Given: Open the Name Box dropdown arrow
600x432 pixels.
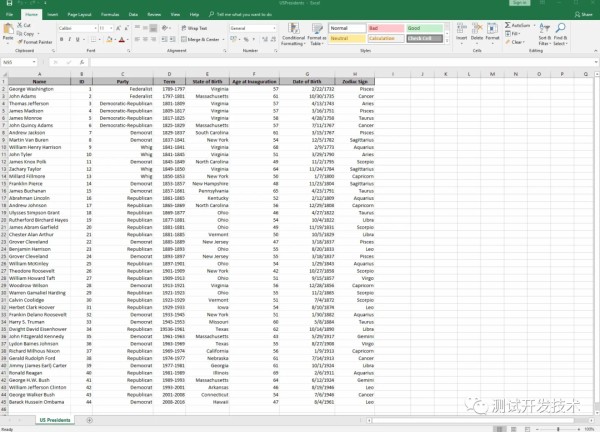Looking at the screenshot, I should click(34, 62).
